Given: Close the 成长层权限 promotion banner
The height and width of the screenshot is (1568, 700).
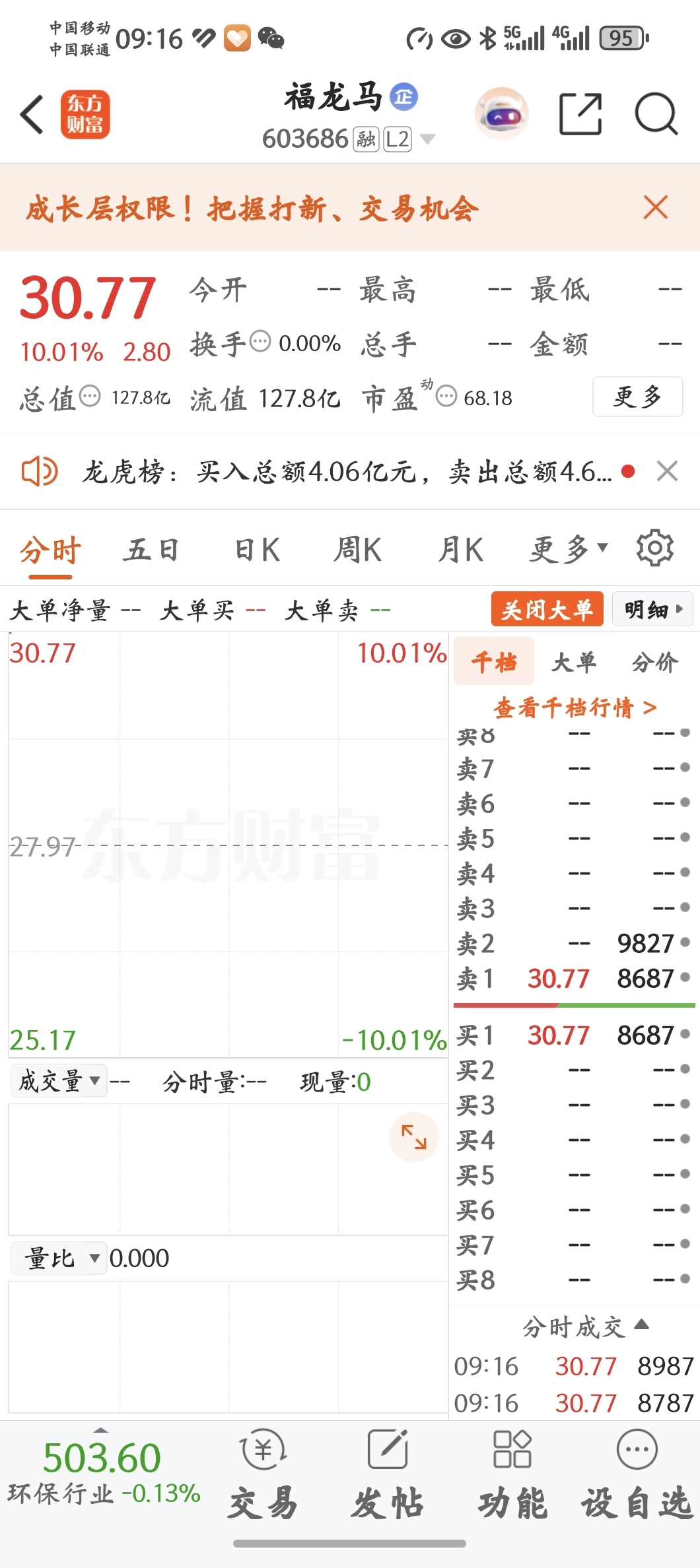Looking at the screenshot, I should (656, 207).
